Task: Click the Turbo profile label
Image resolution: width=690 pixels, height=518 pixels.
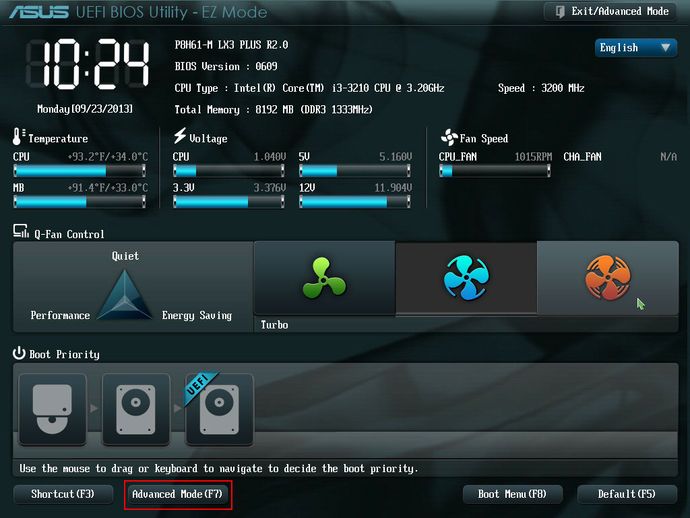Action: [275, 325]
